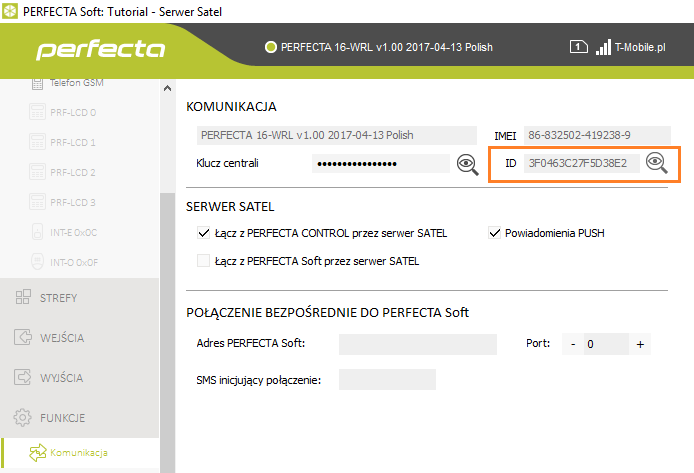Click sidebar scroll up arrow
The height and width of the screenshot is (473, 694).
click(x=167, y=88)
